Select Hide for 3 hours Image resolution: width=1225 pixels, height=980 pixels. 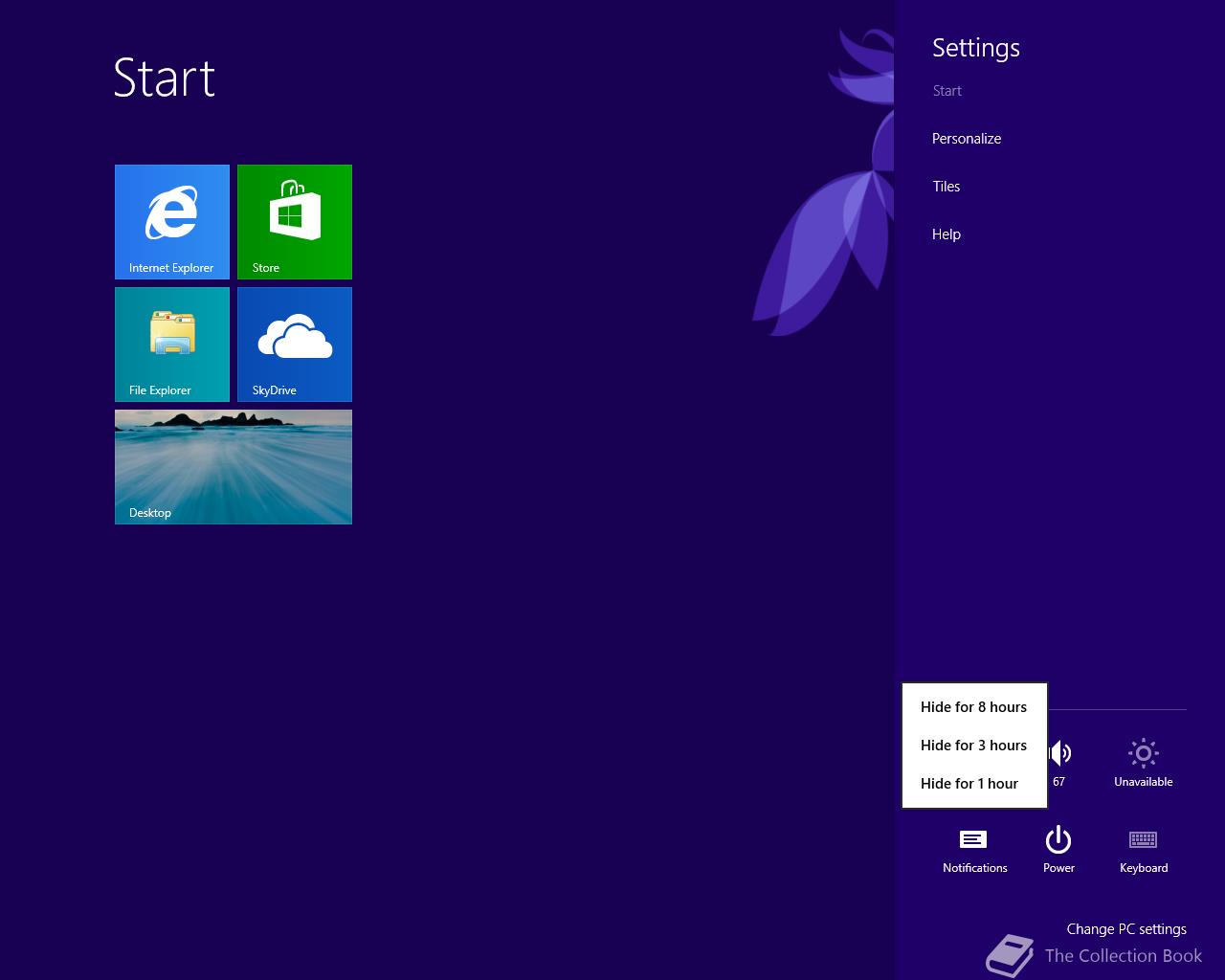point(974,746)
